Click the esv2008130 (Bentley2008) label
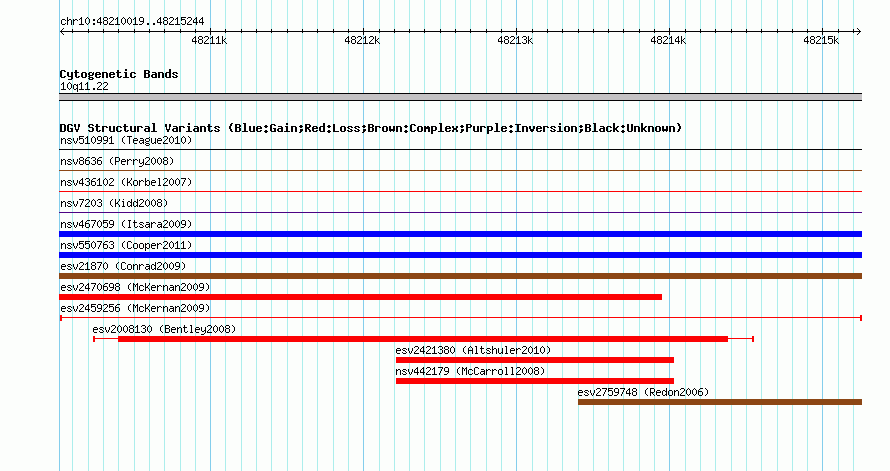Image resolution: width=890 pixels, height=471 pixels. pyautogui.click(x=164, y=329)
